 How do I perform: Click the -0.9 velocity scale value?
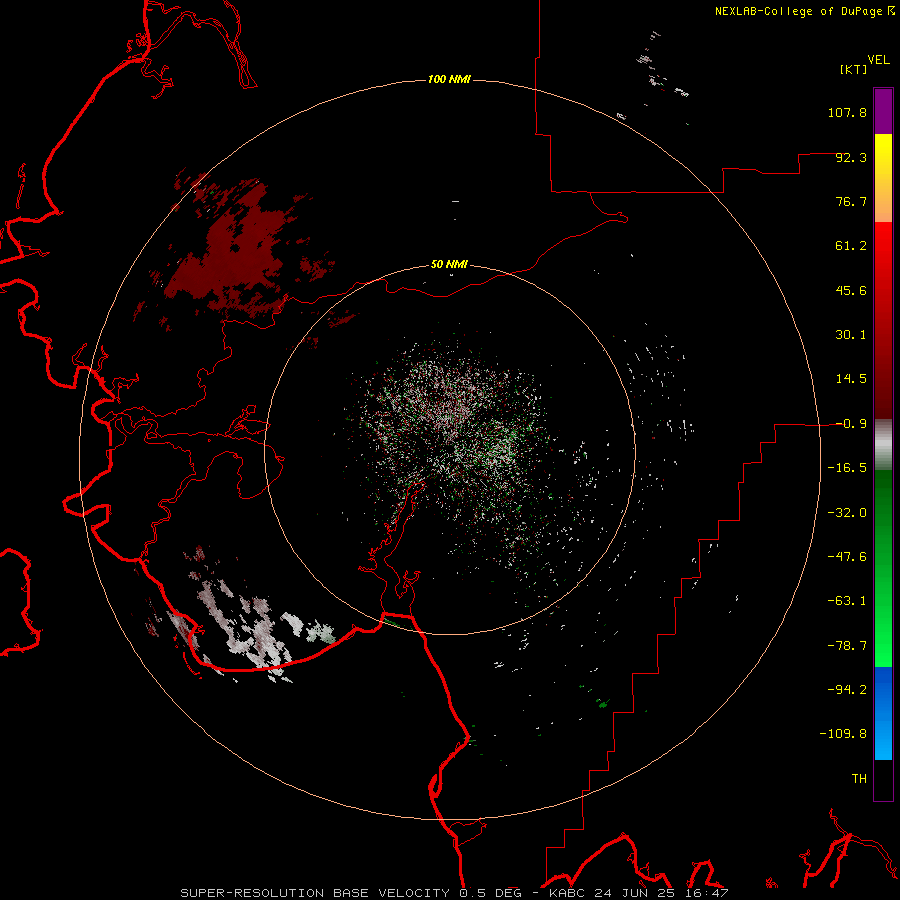(x=851, y=424)
